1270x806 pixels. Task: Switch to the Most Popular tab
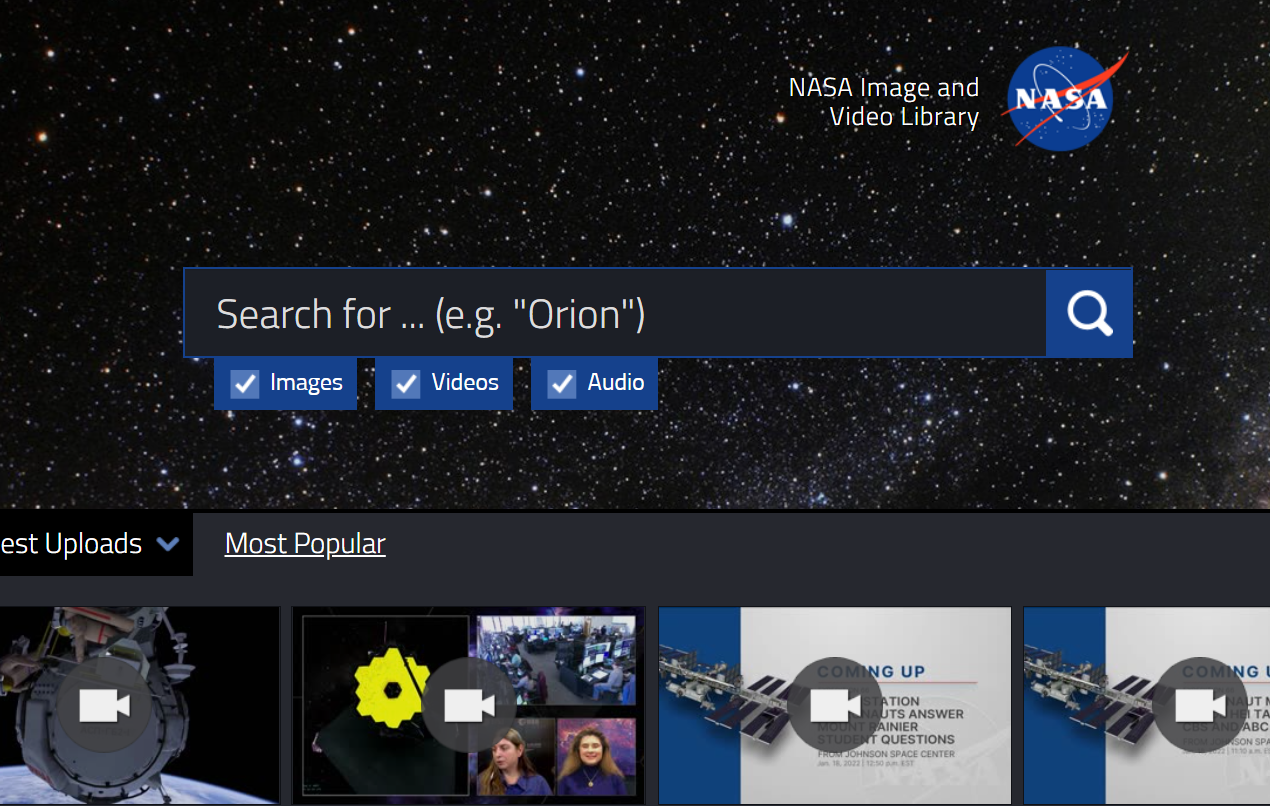click(x=305, y=543)
